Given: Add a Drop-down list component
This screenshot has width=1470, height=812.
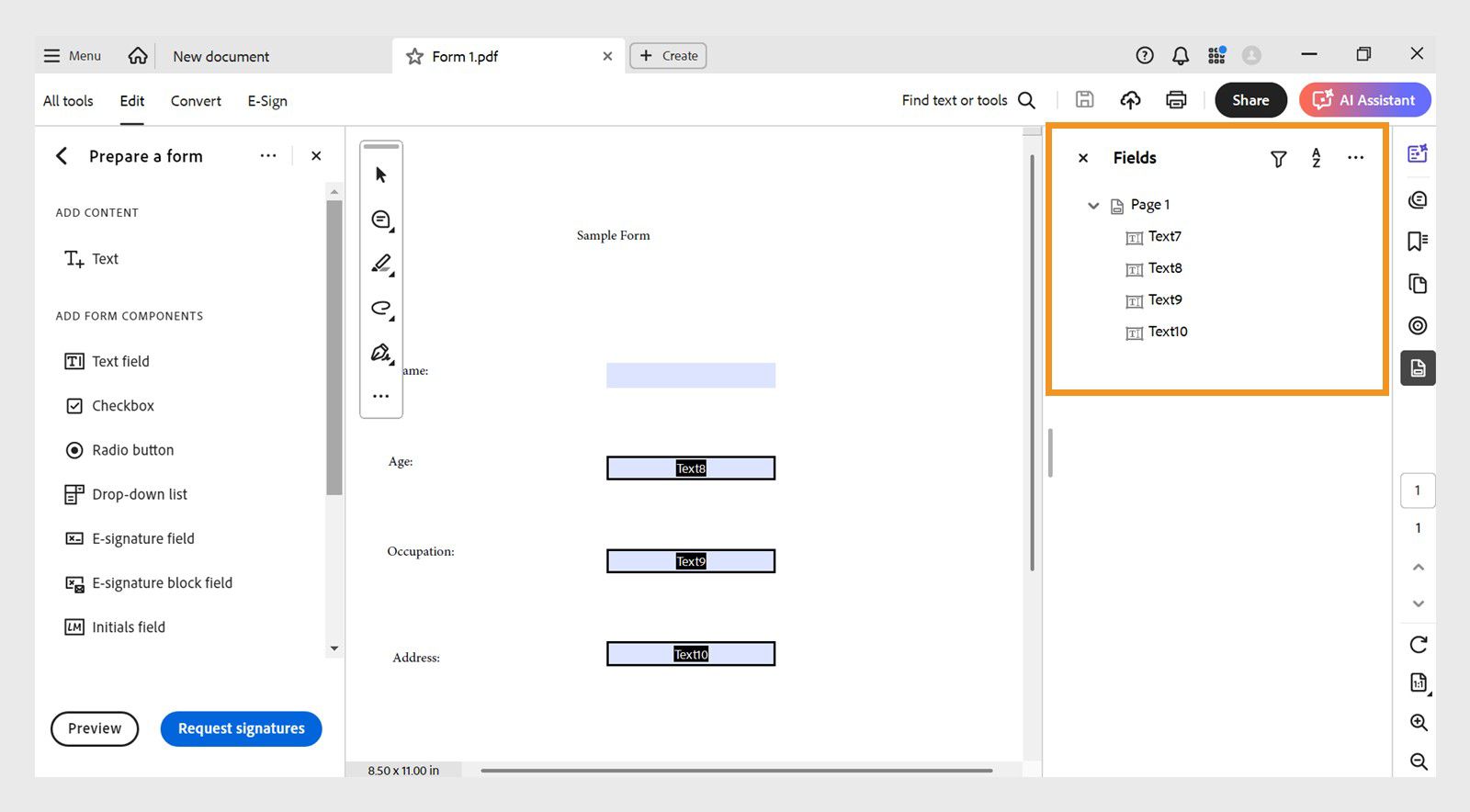Looking at the screenshot, I should (126, 494).
